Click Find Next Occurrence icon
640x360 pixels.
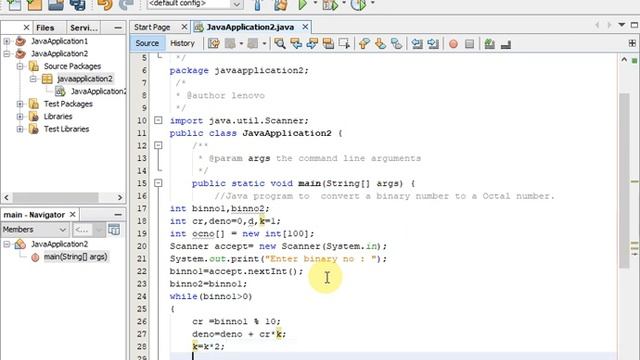point(312,43)
